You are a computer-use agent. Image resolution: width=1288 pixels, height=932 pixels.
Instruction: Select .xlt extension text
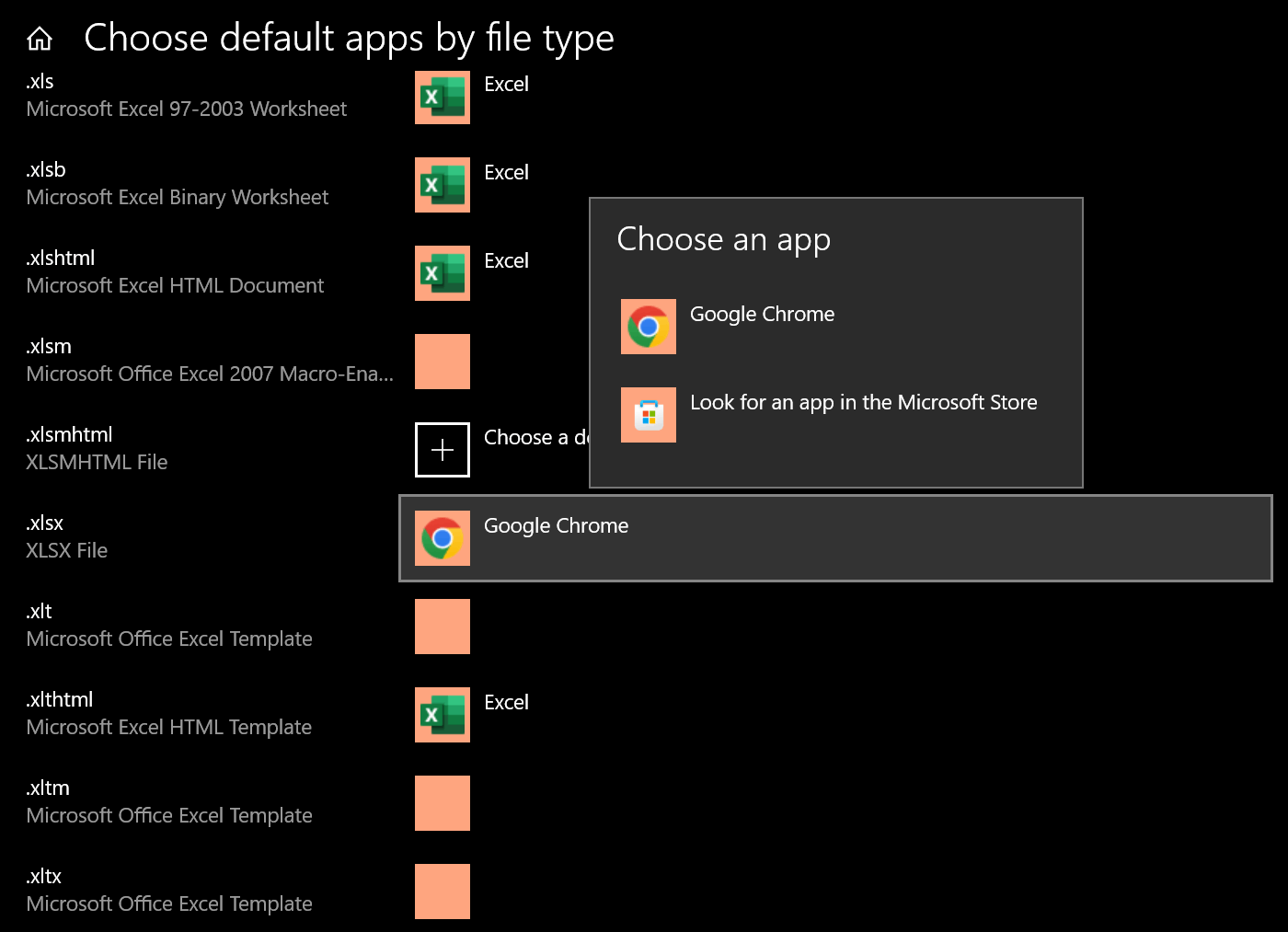point(39,611)
